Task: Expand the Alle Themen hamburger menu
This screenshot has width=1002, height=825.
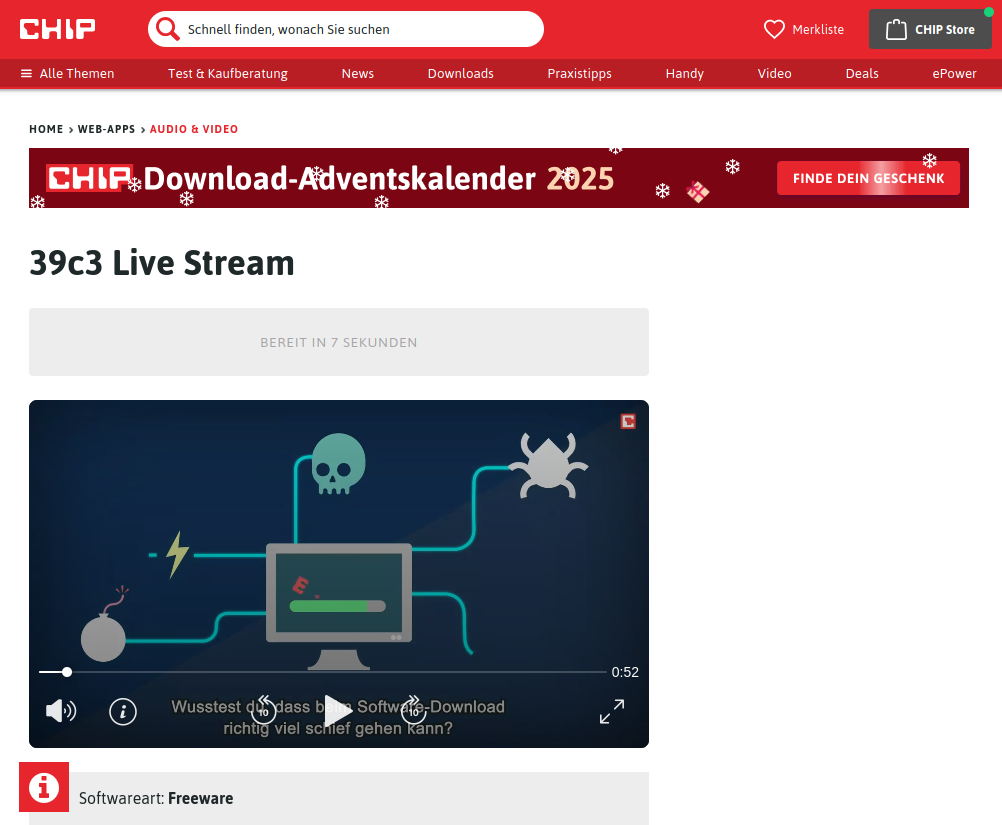Action: [x=27, y=74]
